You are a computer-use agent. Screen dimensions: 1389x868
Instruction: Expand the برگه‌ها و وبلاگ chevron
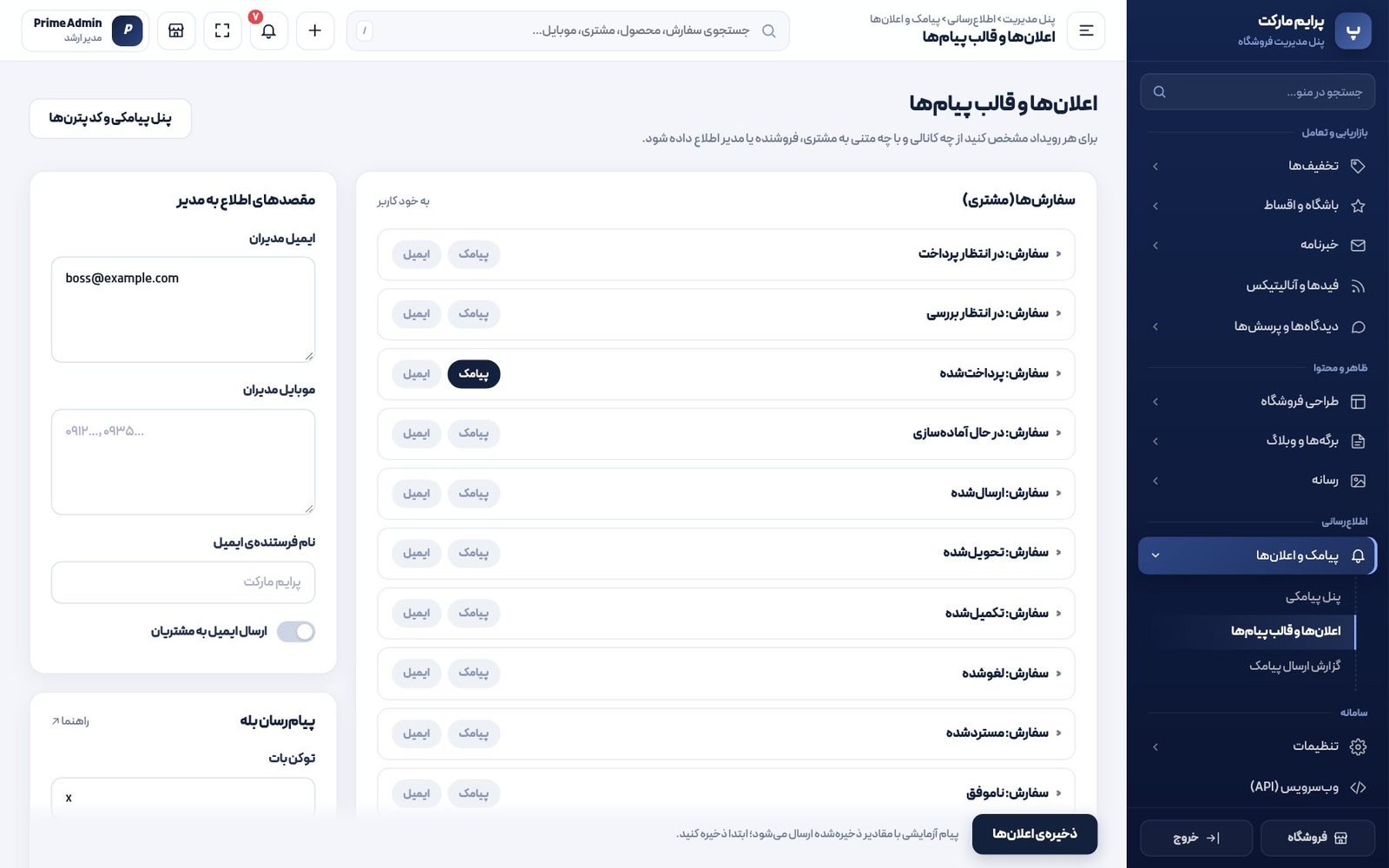1155,441
